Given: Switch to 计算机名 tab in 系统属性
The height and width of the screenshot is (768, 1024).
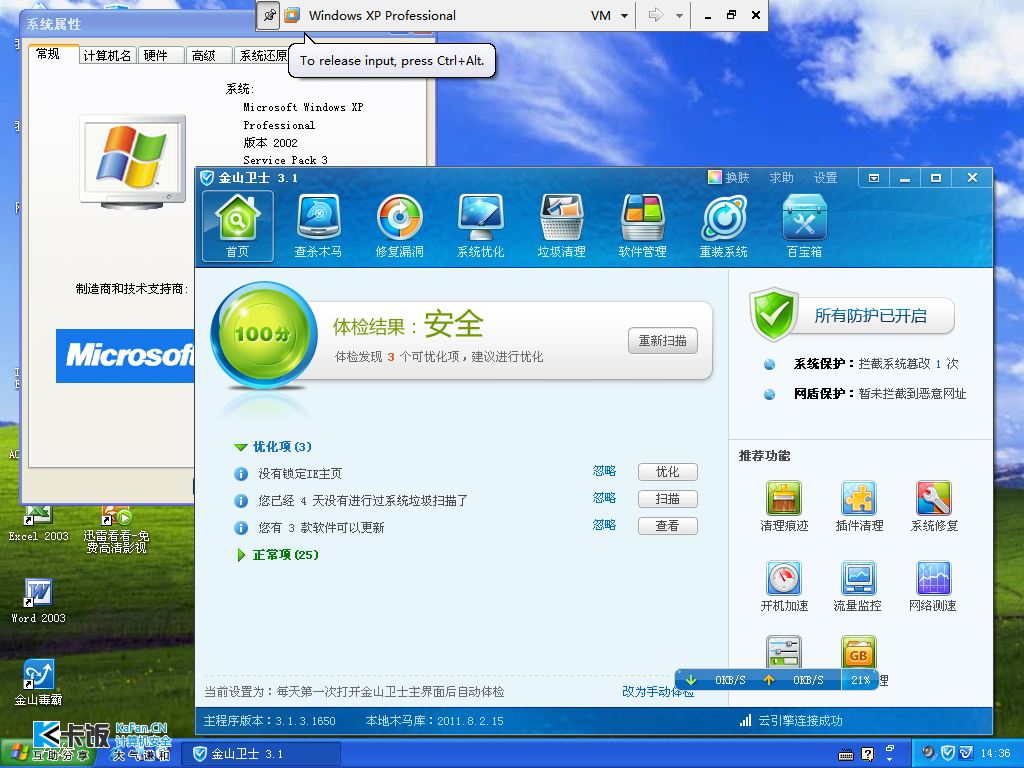Looking at the screenshot, I should 107,56.
